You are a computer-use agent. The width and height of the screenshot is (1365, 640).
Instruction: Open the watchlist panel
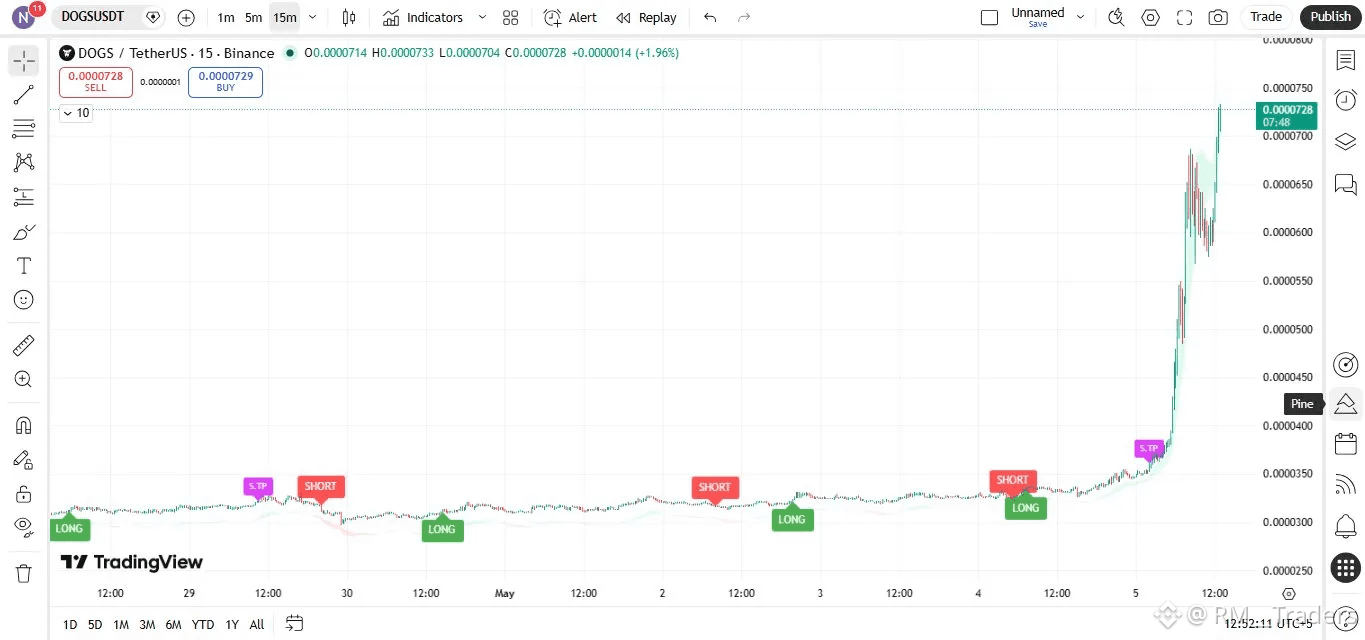click(x=1345, y=61)
